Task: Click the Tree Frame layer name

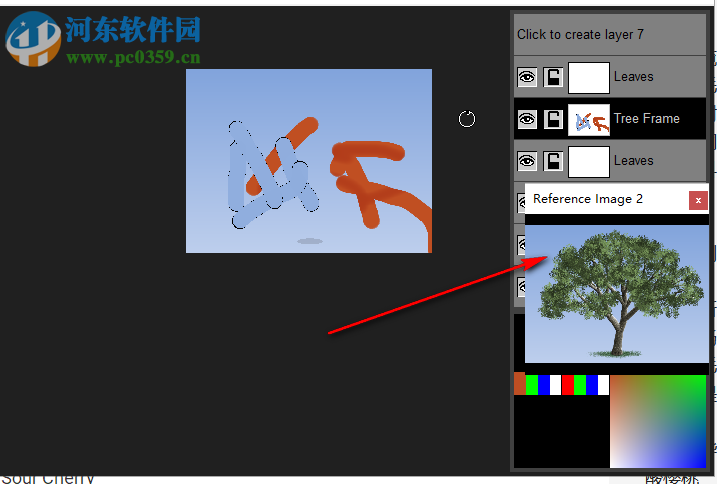Action: 647,118
